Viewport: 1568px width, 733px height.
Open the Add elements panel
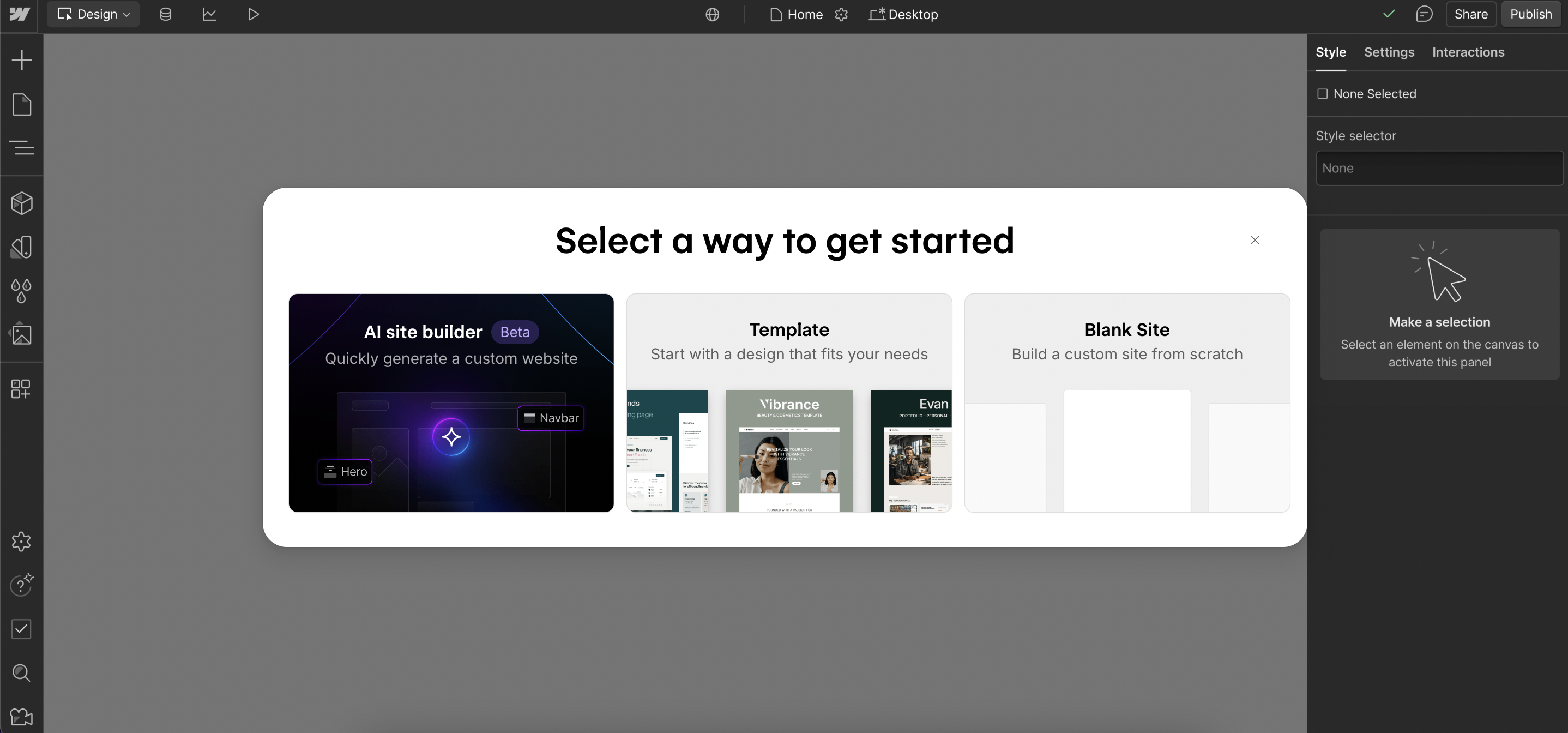pyautogui.click(x=21, y=59)
